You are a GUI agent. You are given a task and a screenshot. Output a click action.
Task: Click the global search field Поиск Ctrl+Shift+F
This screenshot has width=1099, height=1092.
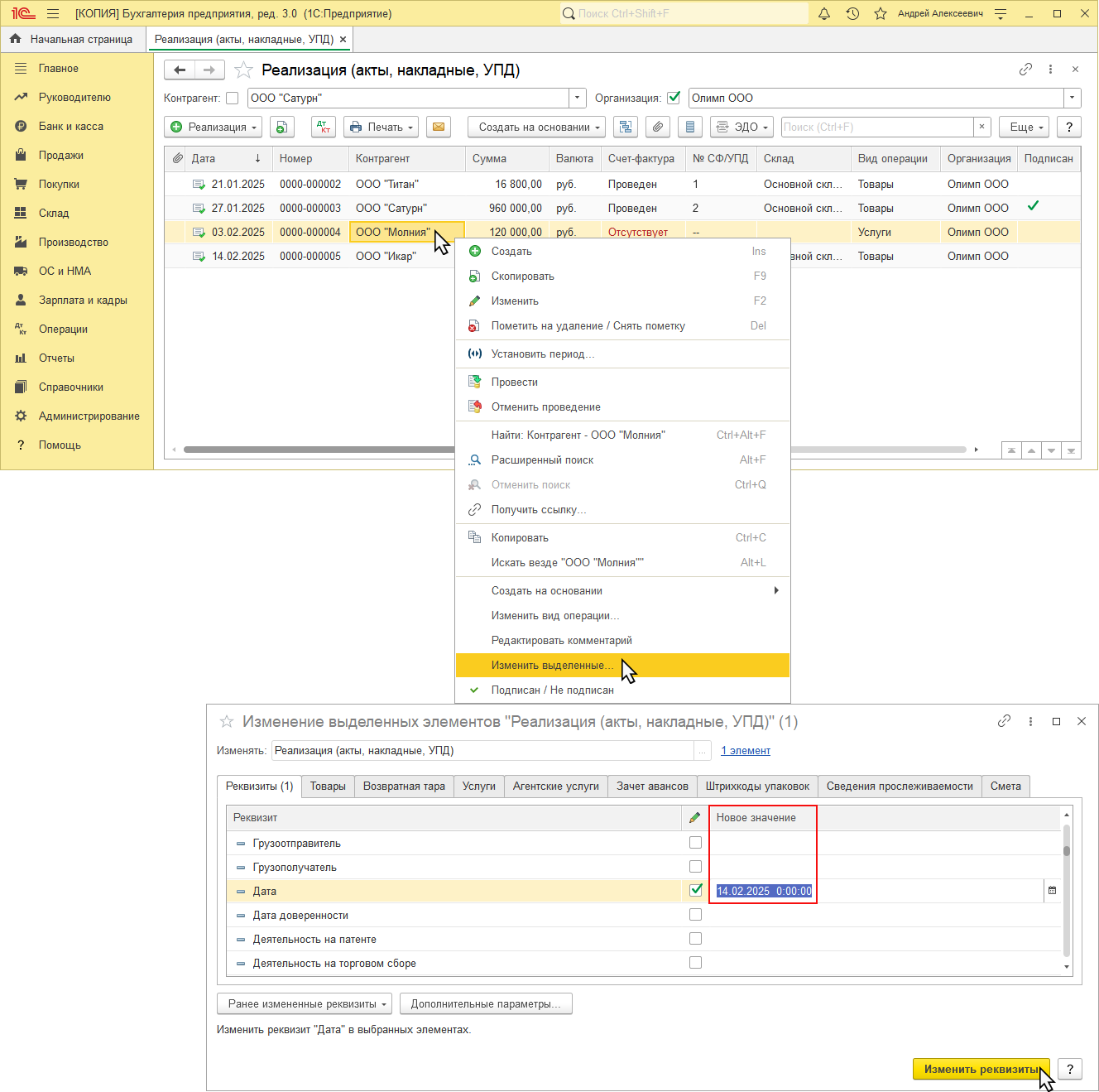[684, 13]
